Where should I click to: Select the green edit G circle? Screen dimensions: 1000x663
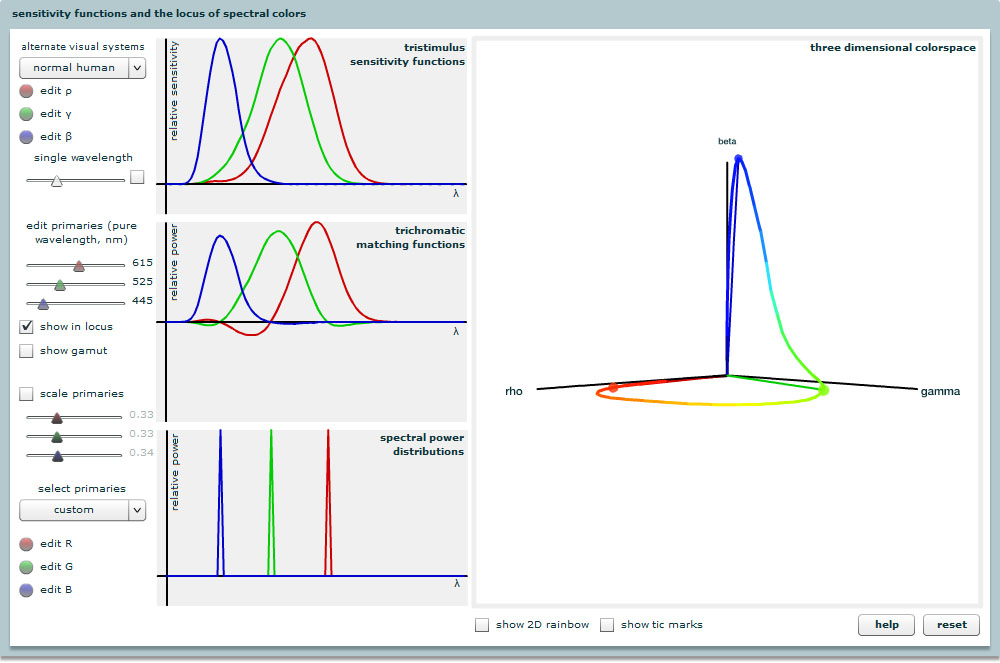(x=27, y=567)
